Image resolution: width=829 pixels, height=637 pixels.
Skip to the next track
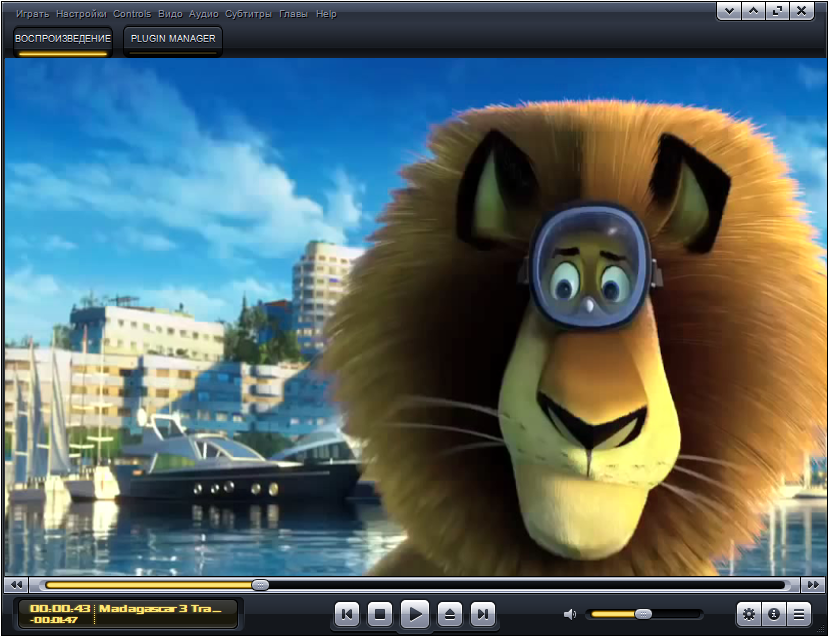click(x=483, y=614)
